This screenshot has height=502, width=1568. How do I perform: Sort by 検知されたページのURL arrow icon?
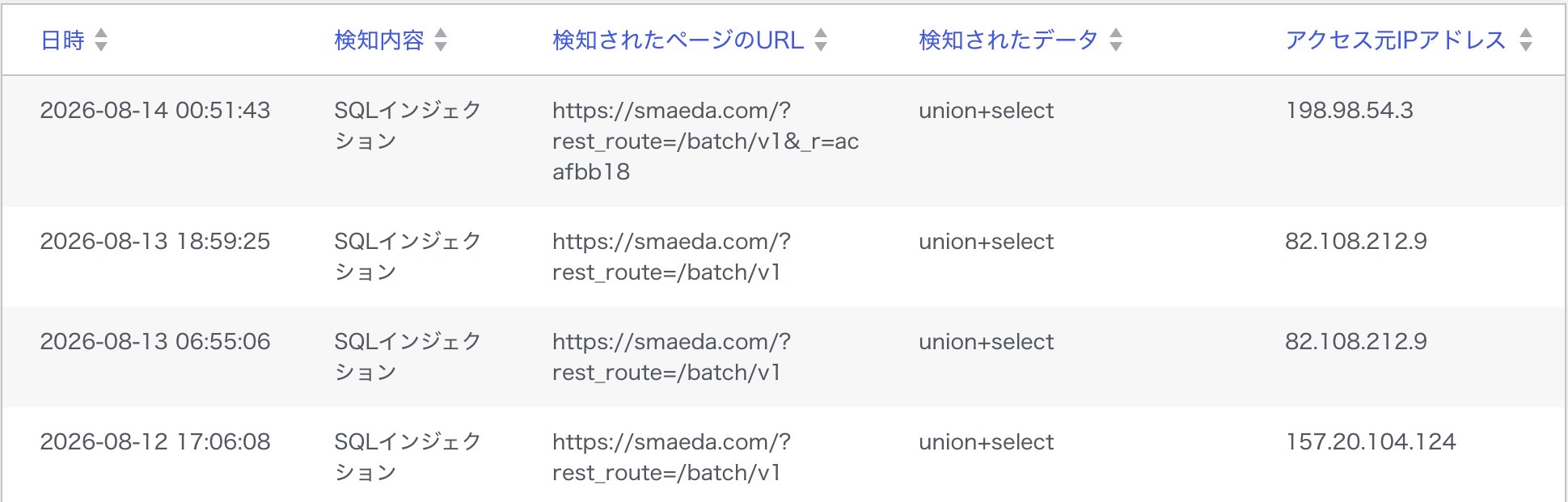point(821,40)
